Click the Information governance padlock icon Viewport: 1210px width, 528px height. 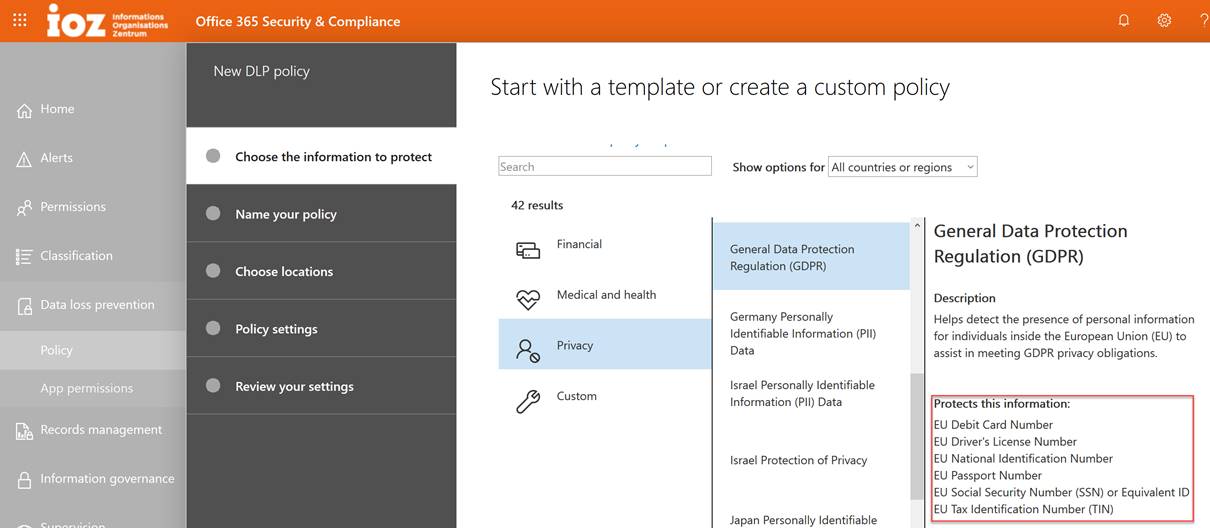point(24,480)
